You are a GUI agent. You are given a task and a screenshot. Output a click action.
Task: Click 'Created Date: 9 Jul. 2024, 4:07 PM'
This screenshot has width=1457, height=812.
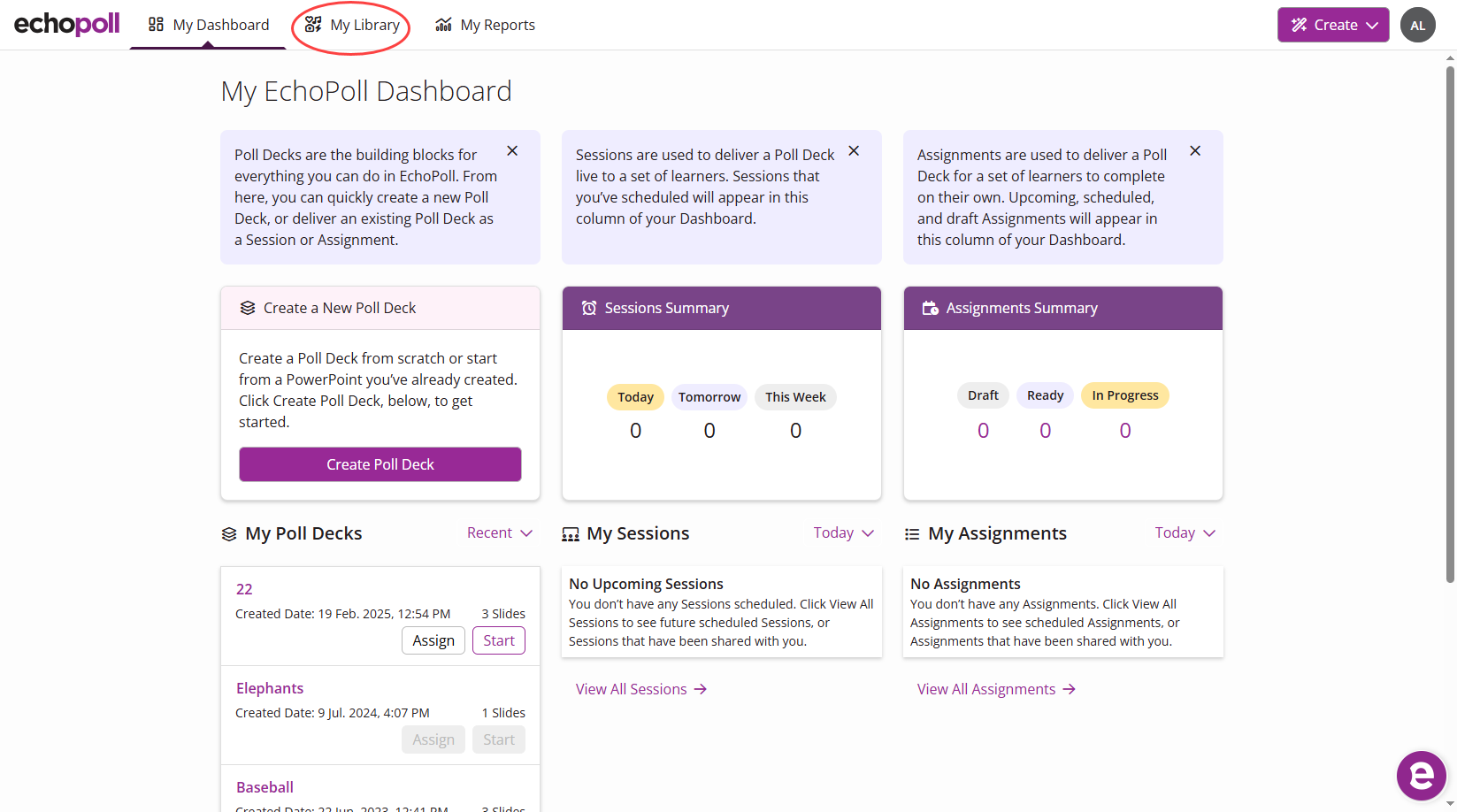click(333, 713)
